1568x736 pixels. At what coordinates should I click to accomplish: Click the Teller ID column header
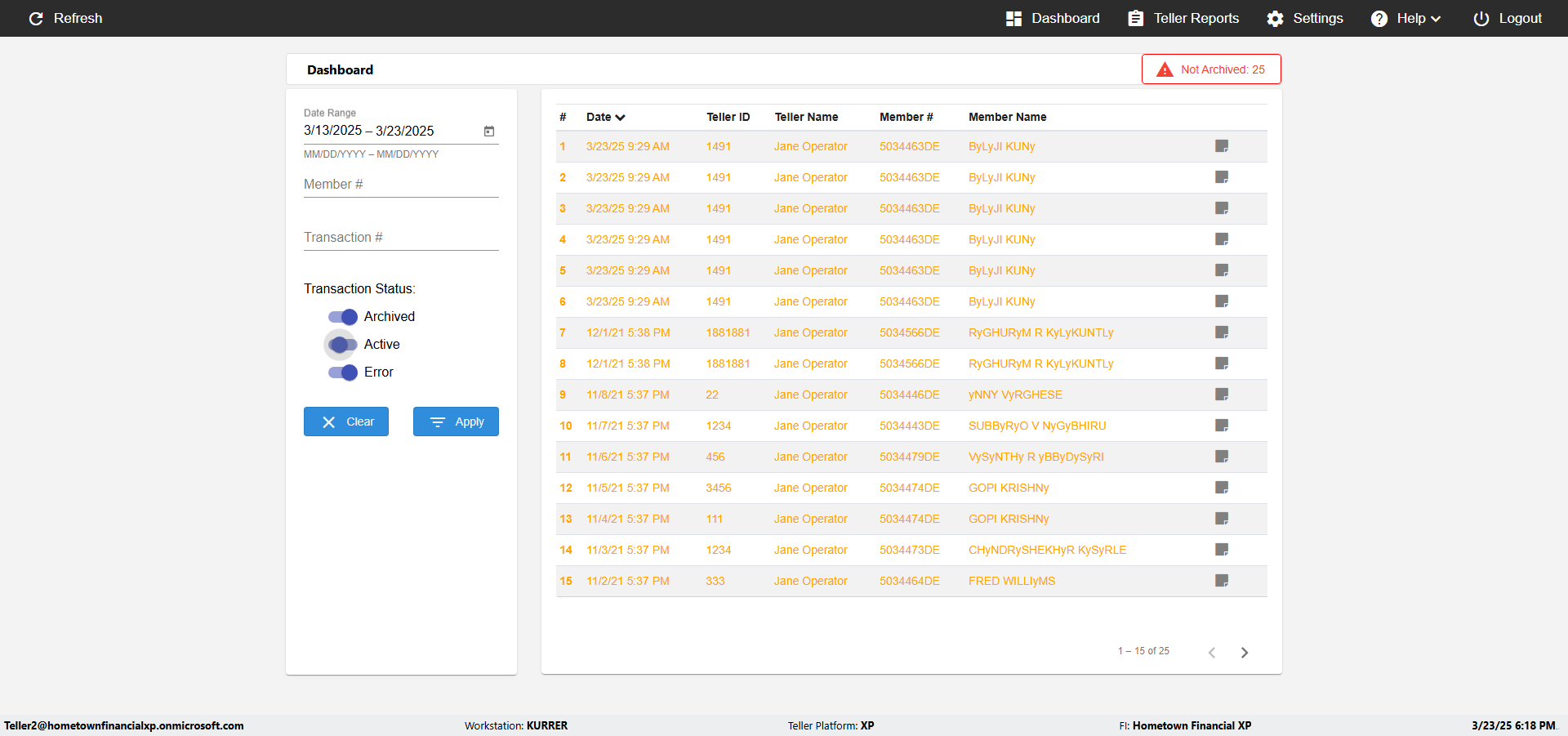click(x=728, y=117)
